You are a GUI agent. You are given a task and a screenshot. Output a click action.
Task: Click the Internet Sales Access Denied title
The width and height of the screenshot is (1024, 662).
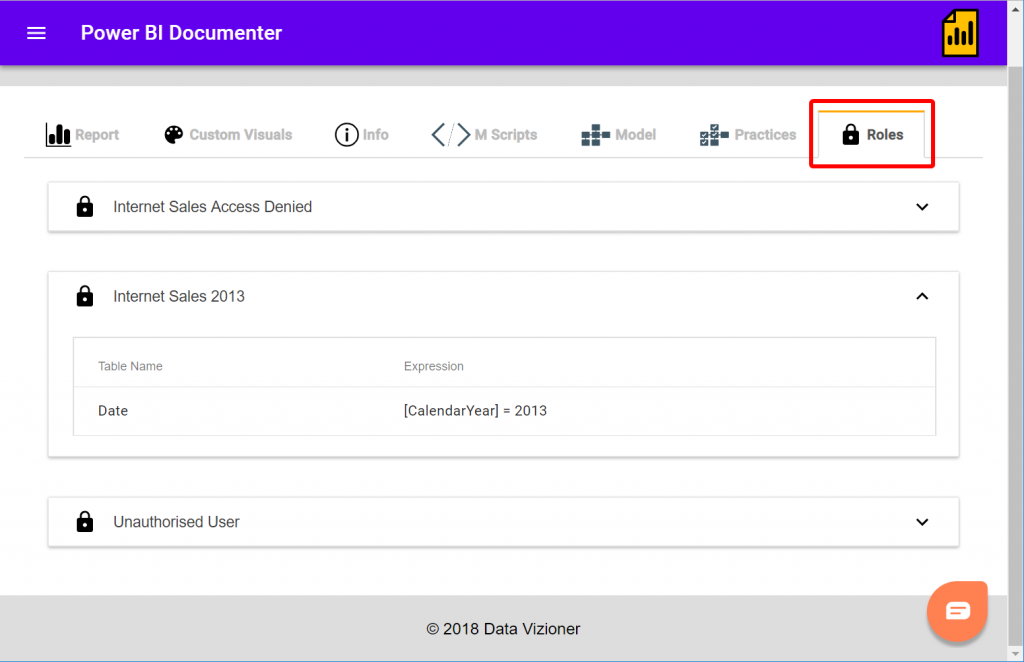(x=213, y=206)
